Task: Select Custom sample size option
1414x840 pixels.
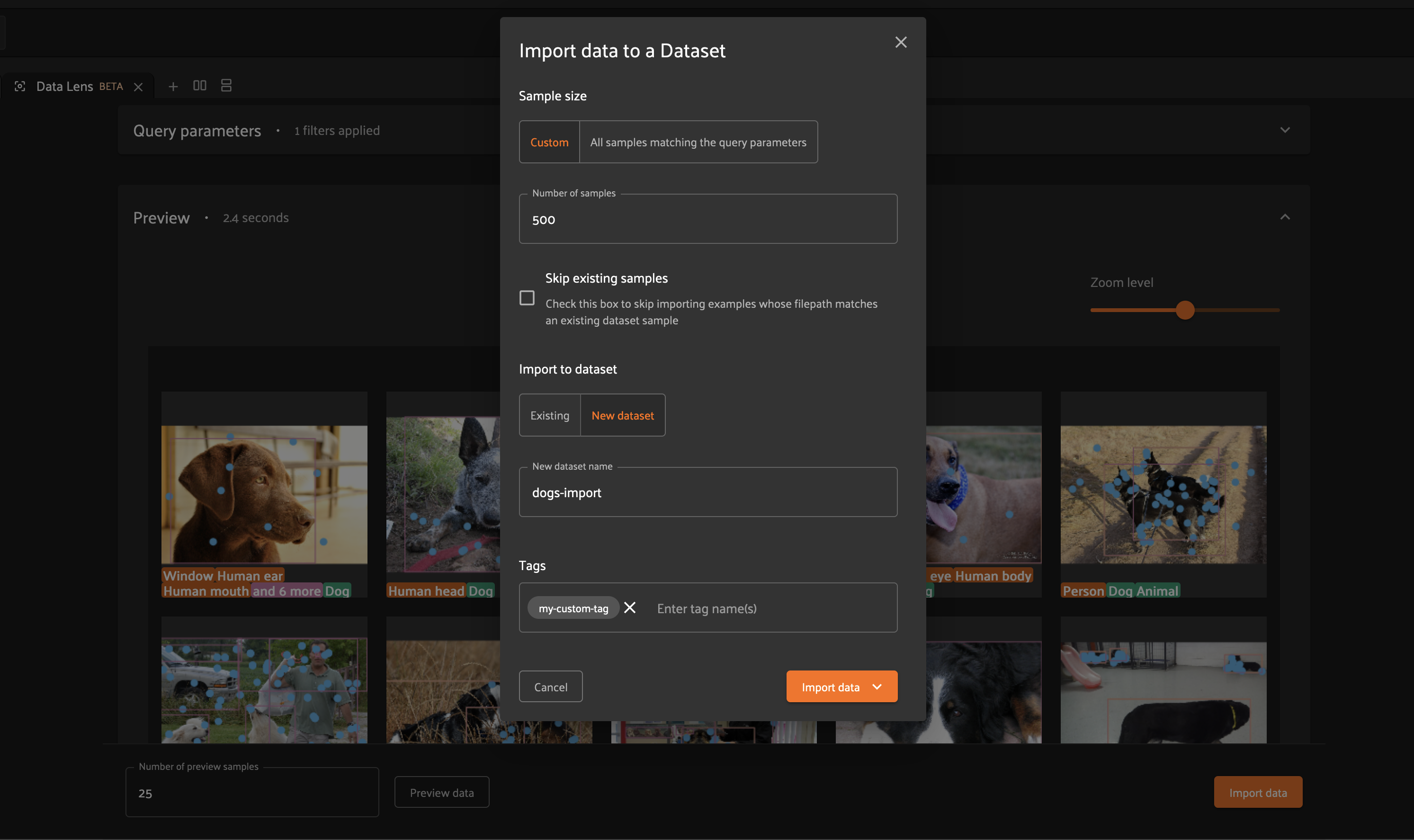Action: coord(549,142)
